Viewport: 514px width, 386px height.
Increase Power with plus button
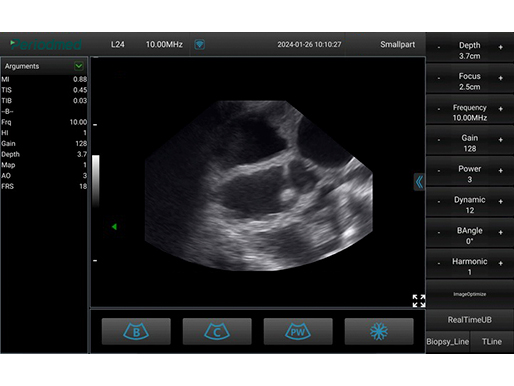pos(500,171)
